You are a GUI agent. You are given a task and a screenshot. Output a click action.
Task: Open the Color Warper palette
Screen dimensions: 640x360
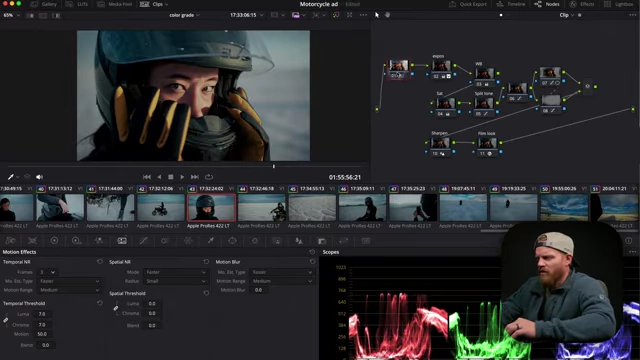pyautogui.click(x=165, y=241)
